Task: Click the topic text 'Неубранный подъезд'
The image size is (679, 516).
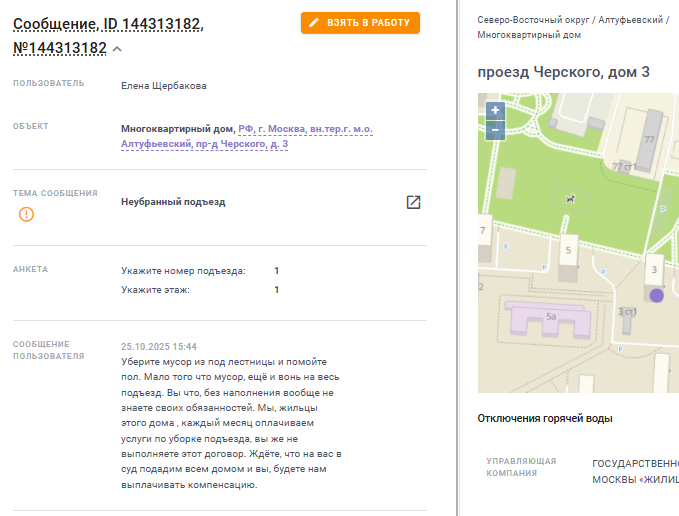Action: point(173,202)
